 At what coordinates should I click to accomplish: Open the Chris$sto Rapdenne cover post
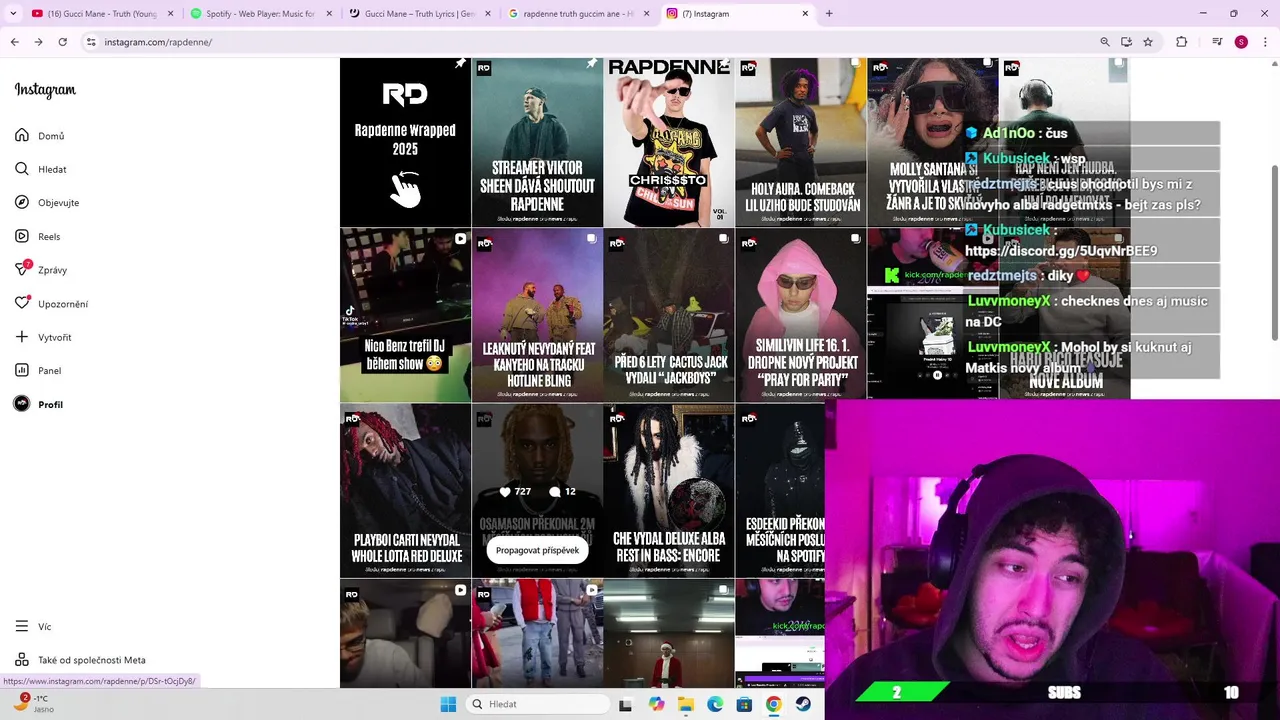pyautogui.click(x=669, y=142)
